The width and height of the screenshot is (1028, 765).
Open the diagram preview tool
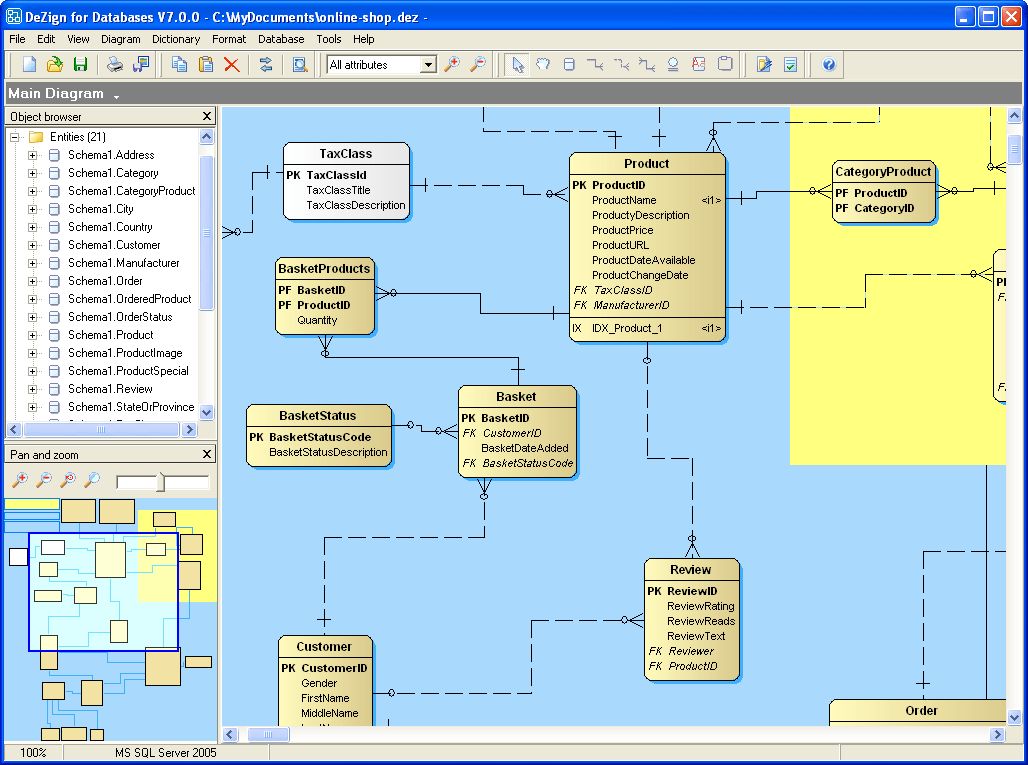click(x=300, y=63)
